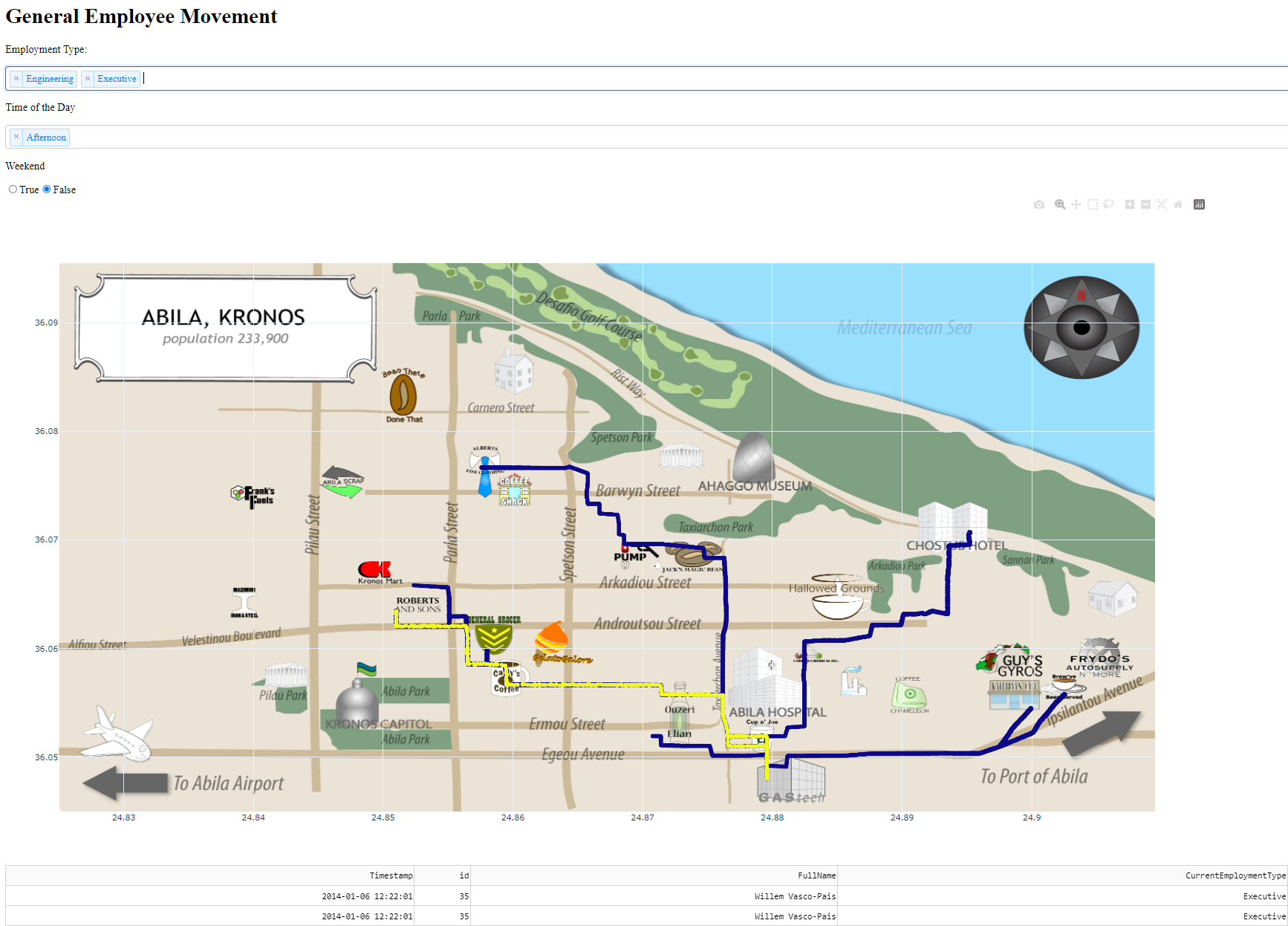The image size is (1288, 926).
Task: Choose the Box Select tool
Action: click(x=1093, y=204)
